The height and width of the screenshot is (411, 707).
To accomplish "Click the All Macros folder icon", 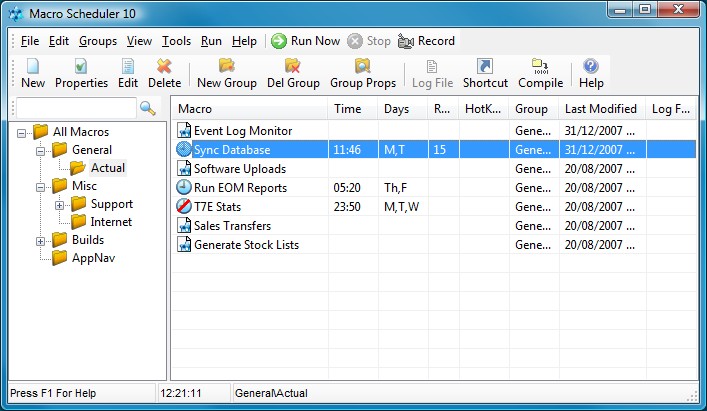I will pyautogui.click(x=41, y=132).
